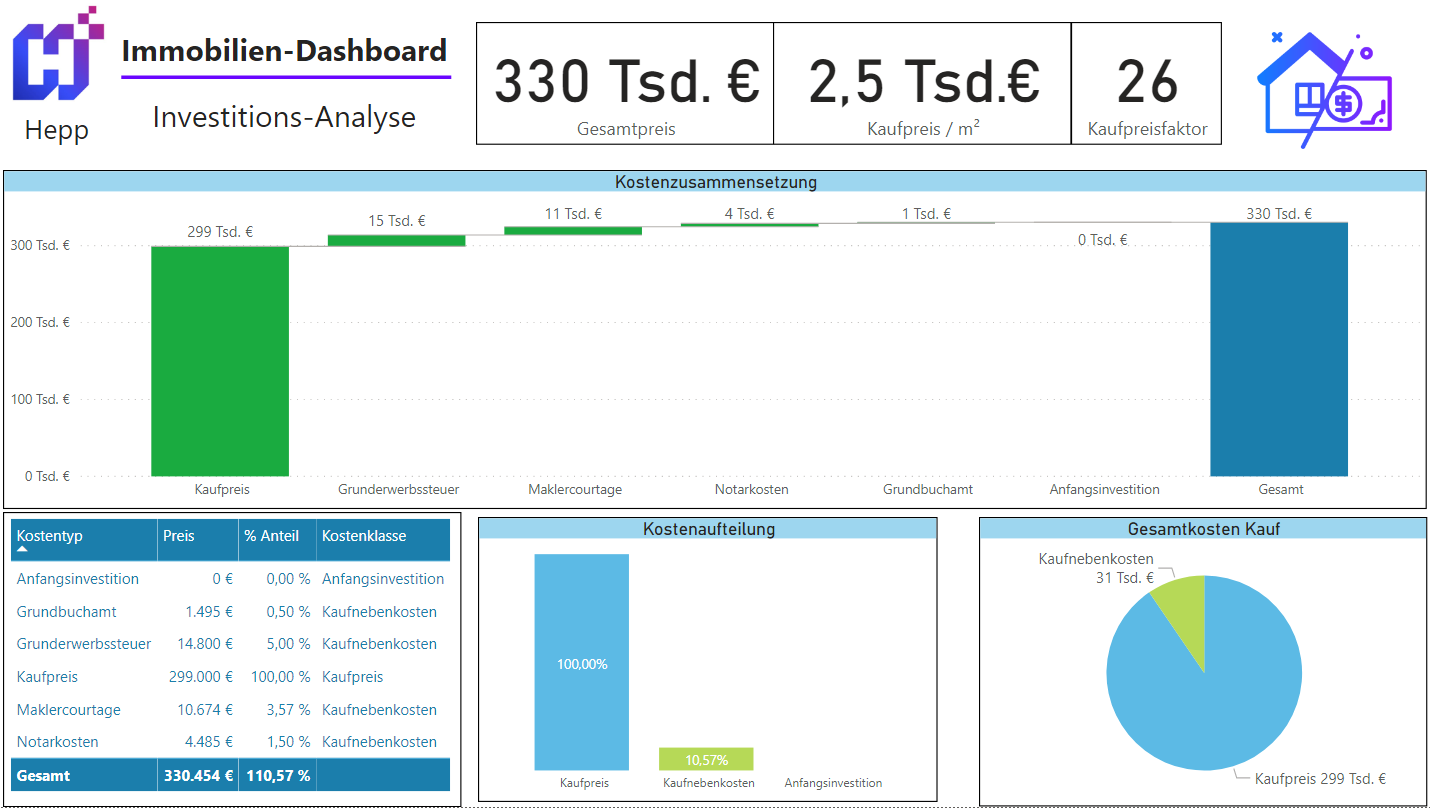Click the Grunderwerbssteuer waterfall bar
Screen dimensions: 1430x808
396,240
